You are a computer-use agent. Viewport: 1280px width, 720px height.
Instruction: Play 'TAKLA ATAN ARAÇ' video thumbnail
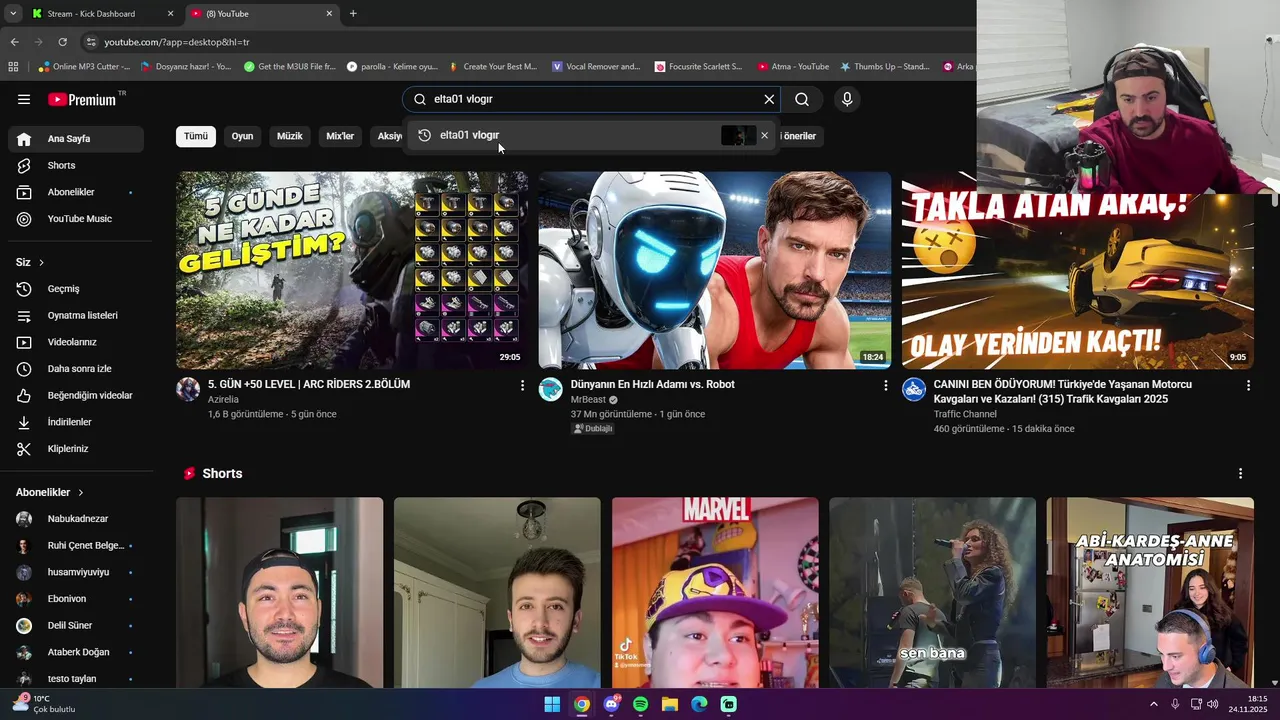(1077, 280)
